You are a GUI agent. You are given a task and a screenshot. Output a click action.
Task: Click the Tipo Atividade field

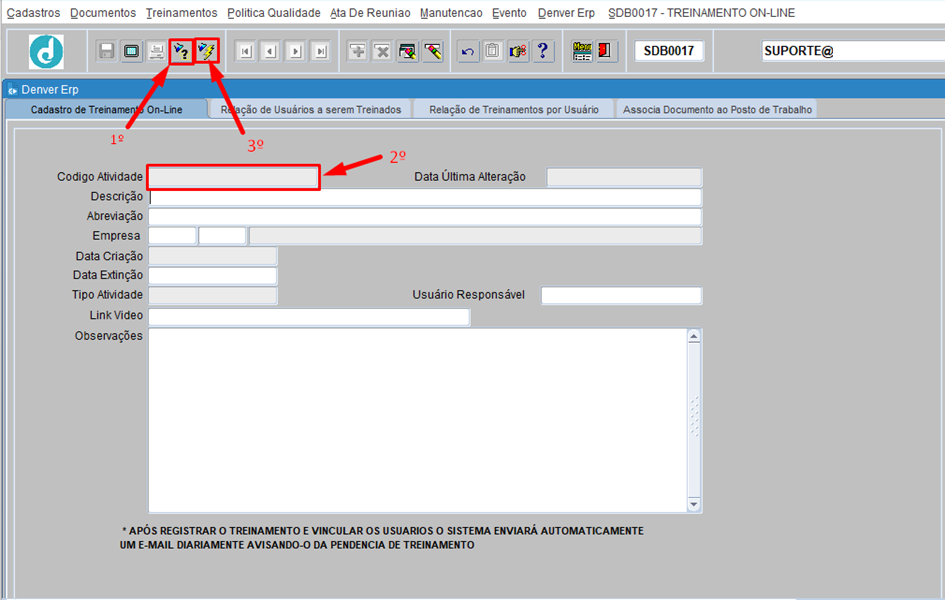(213, 295)
